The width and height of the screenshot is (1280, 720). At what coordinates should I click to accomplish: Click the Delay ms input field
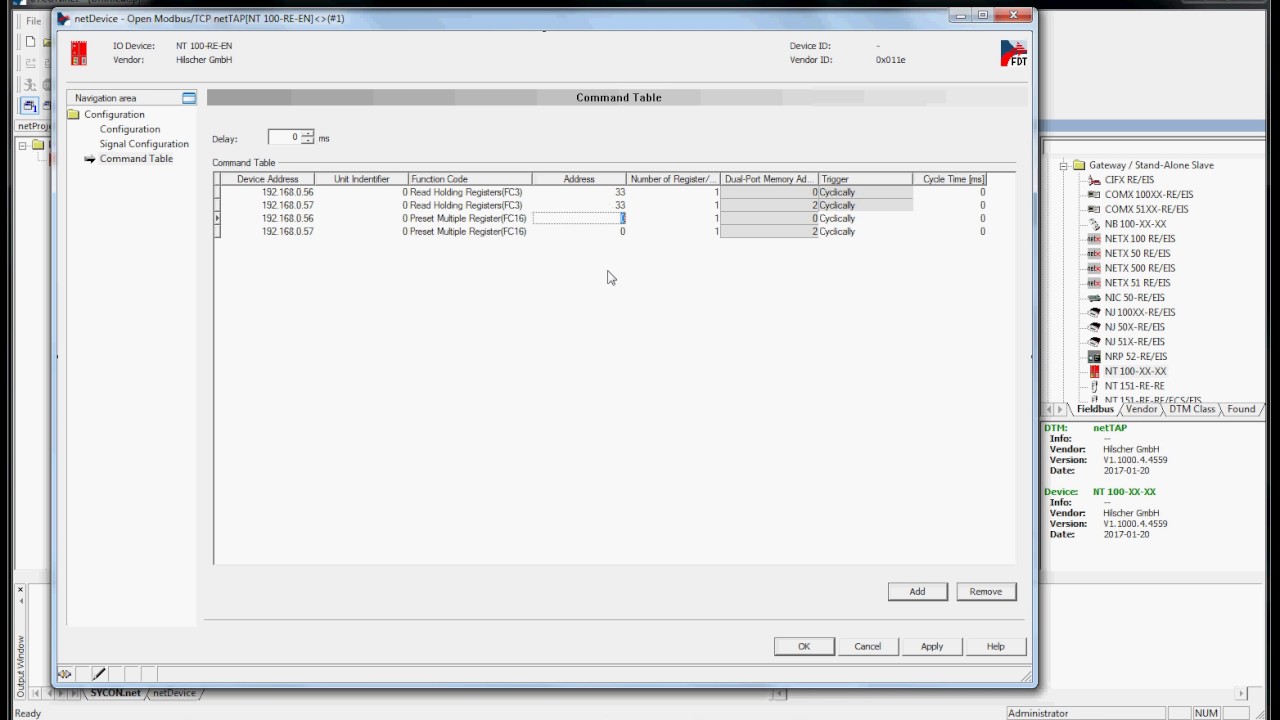pos(284,137)
